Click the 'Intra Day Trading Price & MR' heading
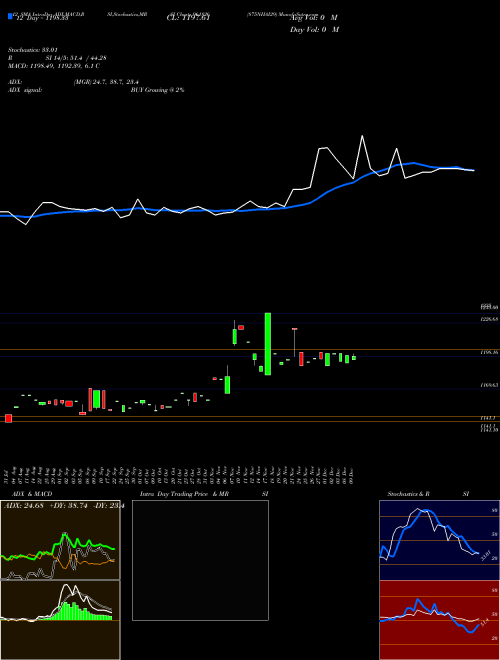 pos(184,494)
